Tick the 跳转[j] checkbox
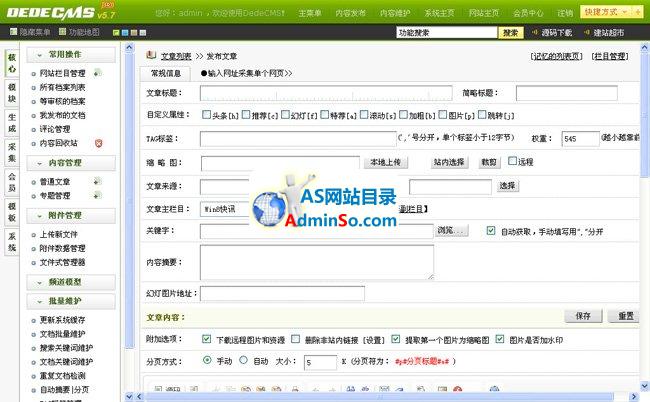 click(x=482, y=114)
